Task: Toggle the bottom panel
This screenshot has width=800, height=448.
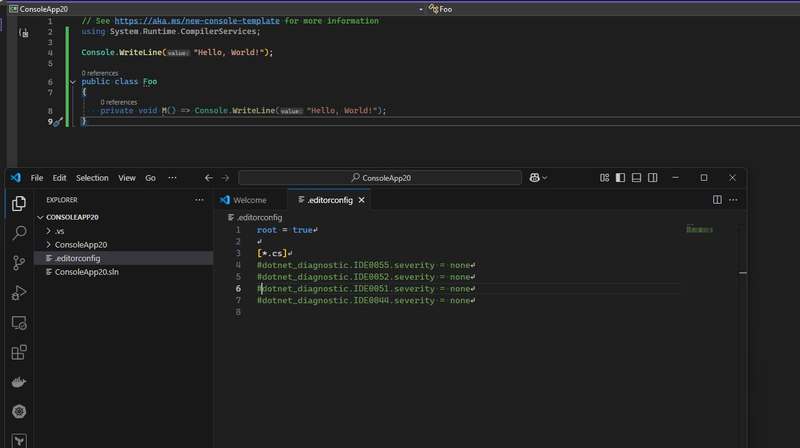Action: [636, 178]
